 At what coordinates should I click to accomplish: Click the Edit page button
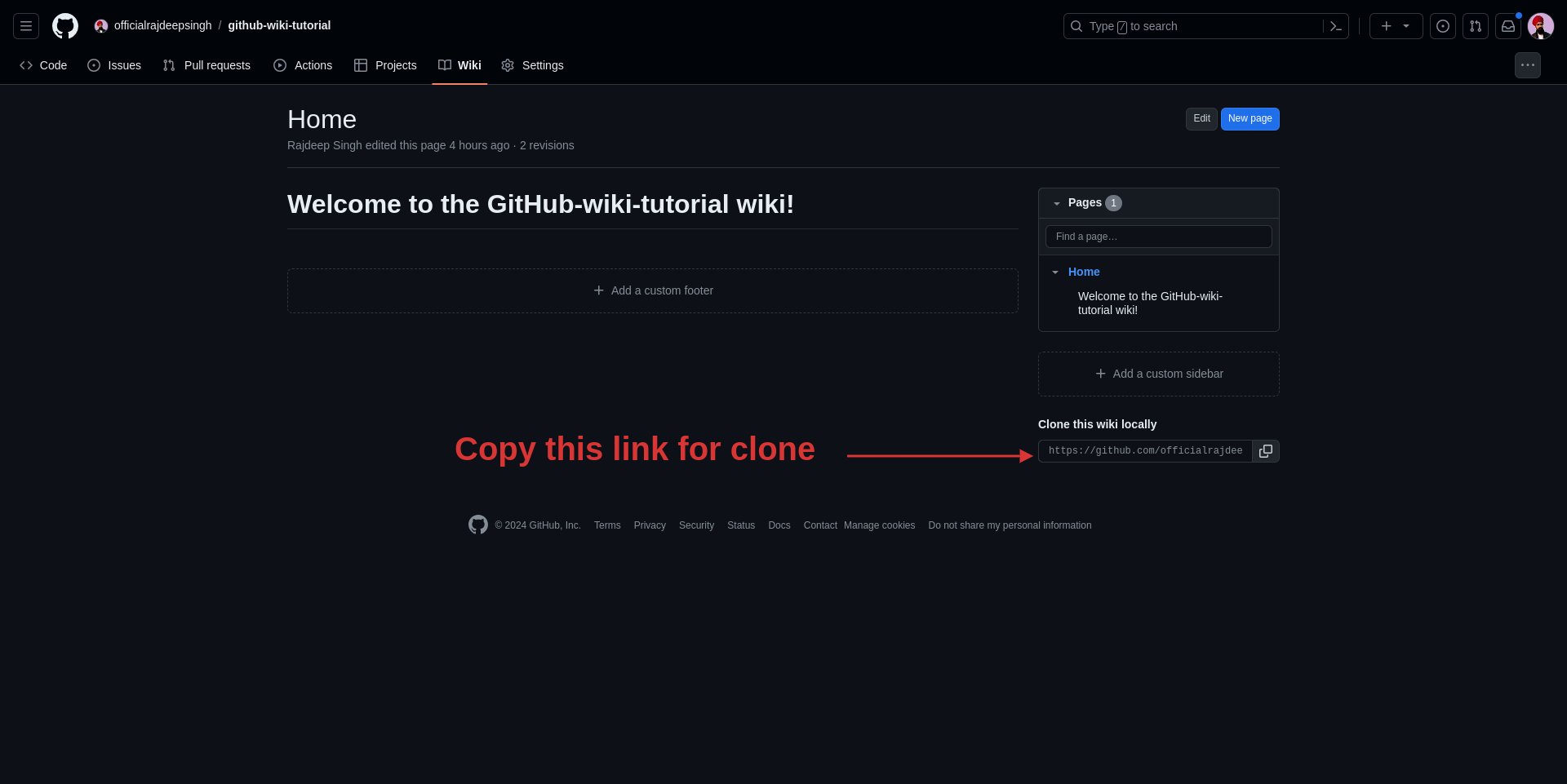click(1201, 119)
